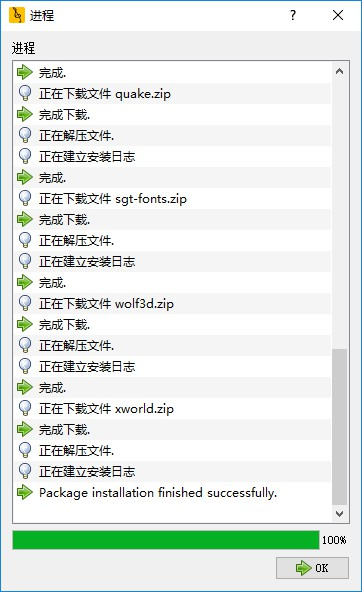Click the bulb icon beside wolf3d.zip row

(x=25, y=303)
